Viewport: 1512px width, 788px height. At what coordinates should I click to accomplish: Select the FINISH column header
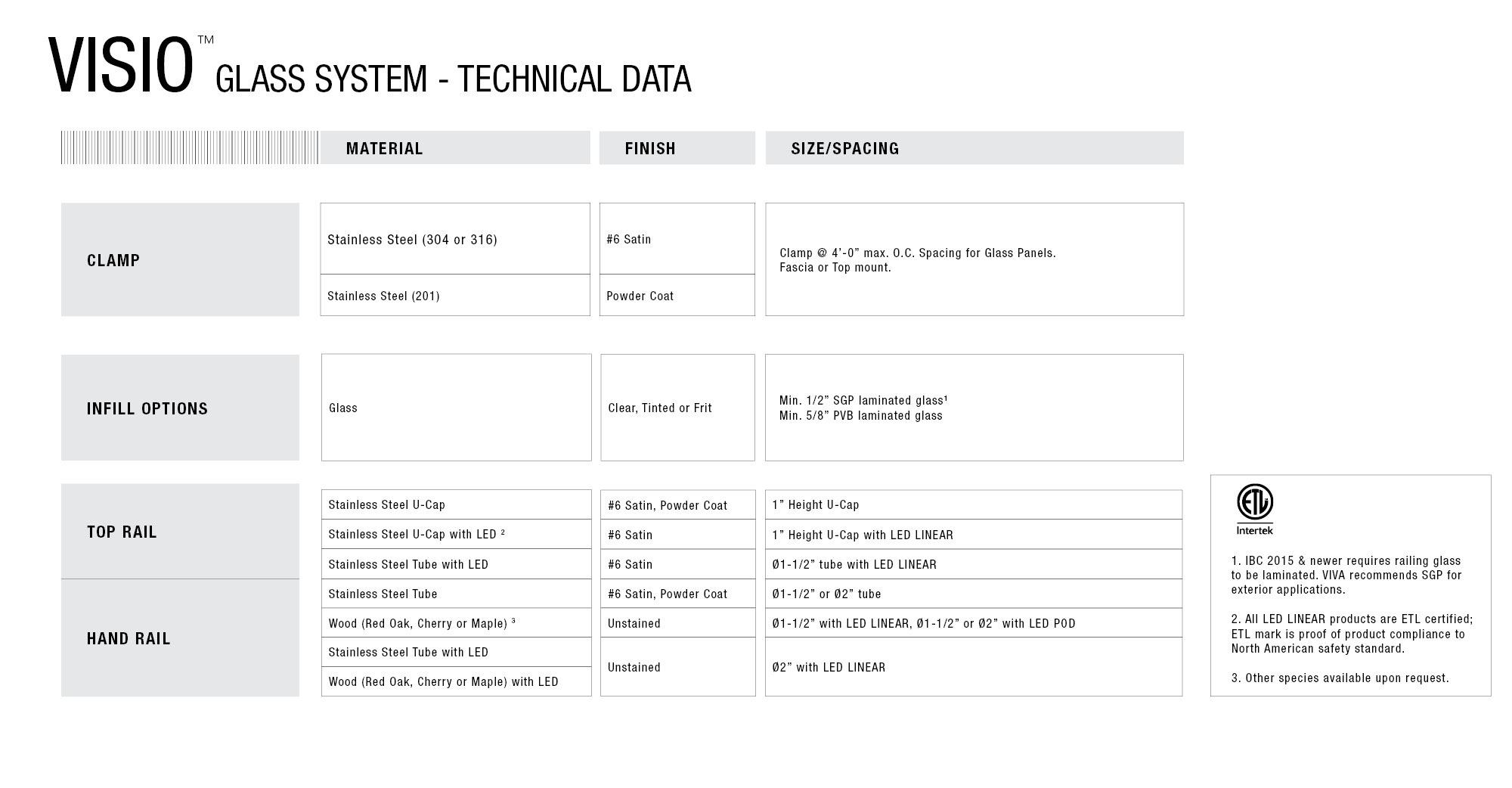click(x=650, y=148)
